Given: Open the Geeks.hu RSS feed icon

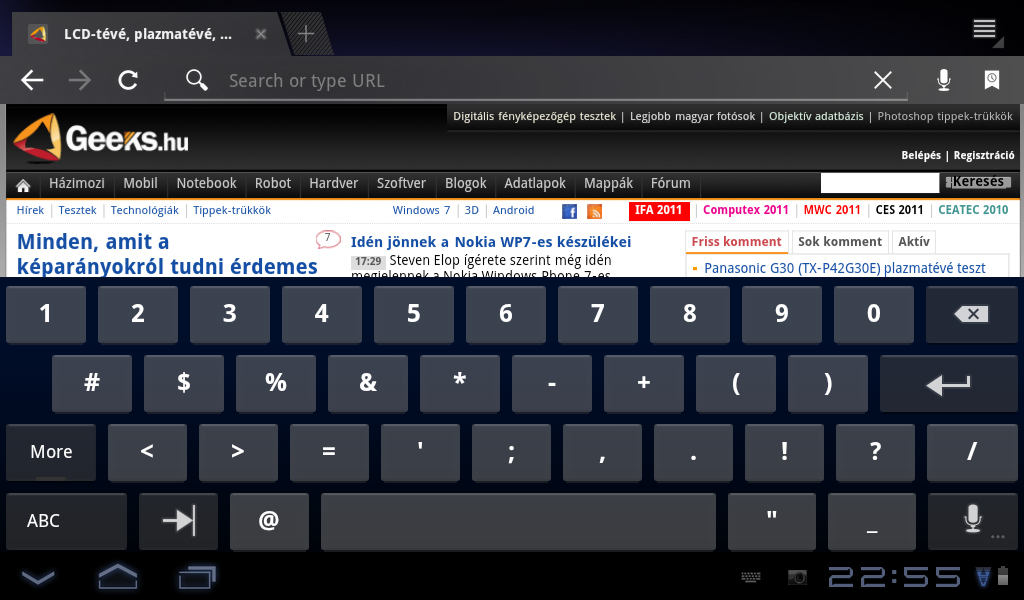Looking at the screenshot, I should point(594,211).
